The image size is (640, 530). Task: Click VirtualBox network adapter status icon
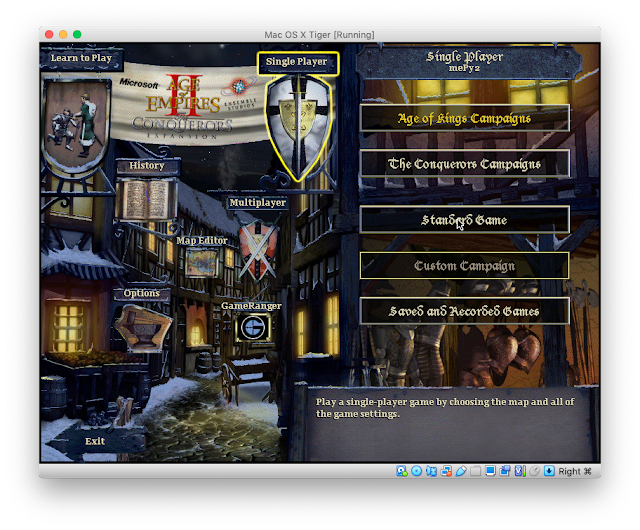pos(447,471)
